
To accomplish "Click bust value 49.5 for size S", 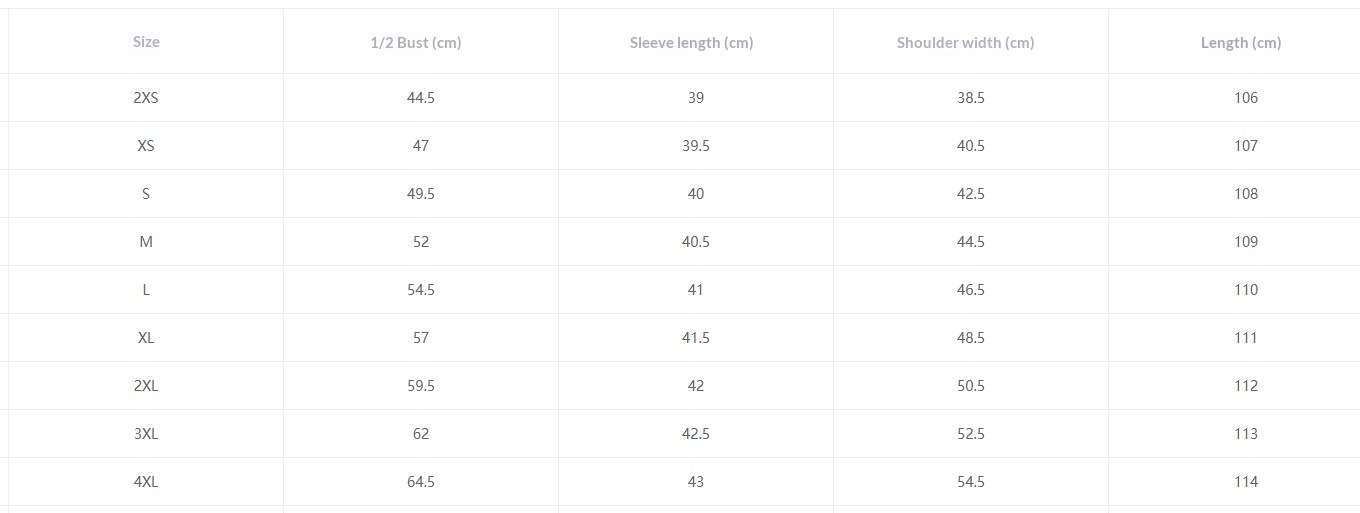I will pyautogui.click(x=421, y=194).
